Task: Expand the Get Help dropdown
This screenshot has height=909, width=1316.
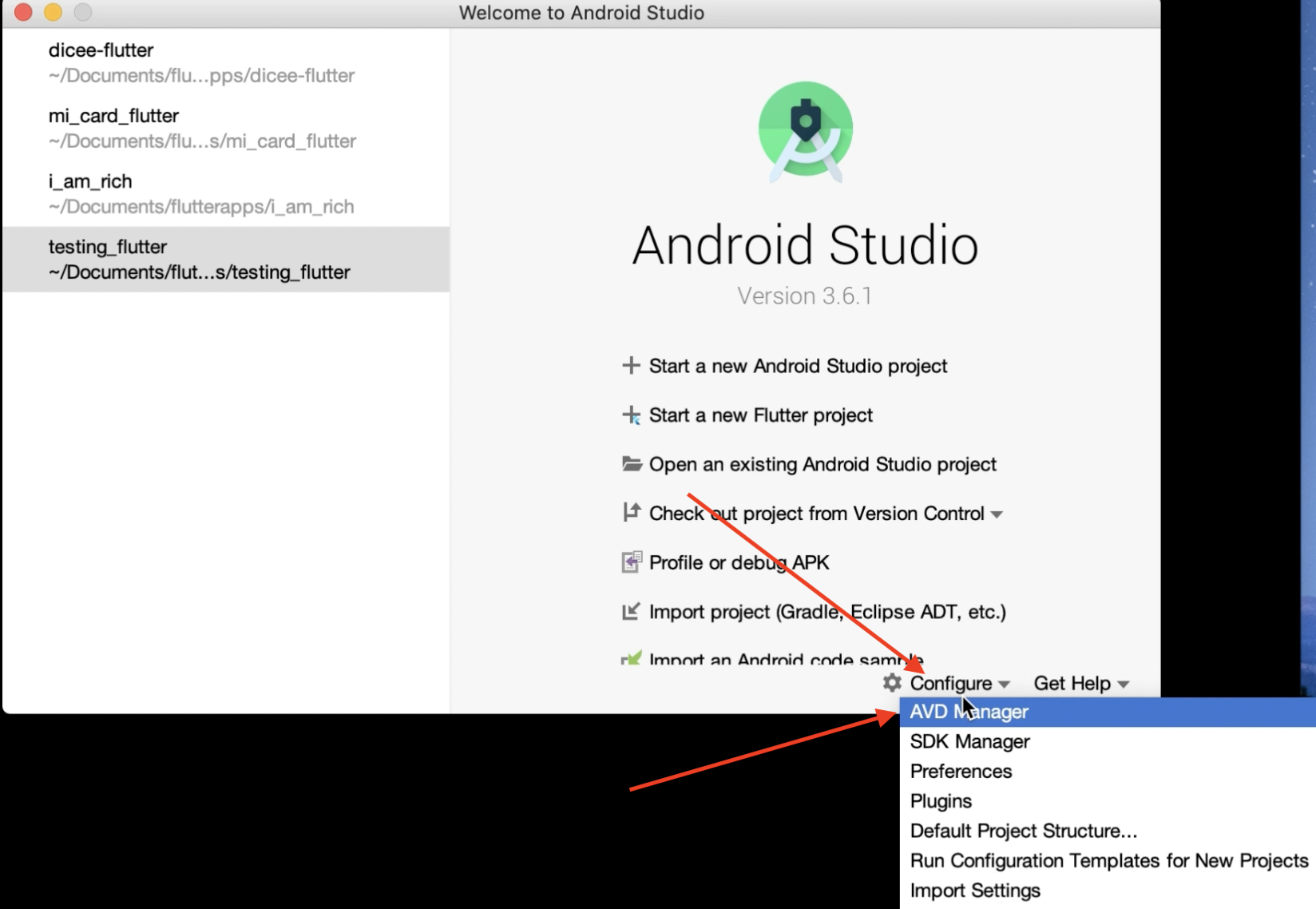Action: point(1072,683)
